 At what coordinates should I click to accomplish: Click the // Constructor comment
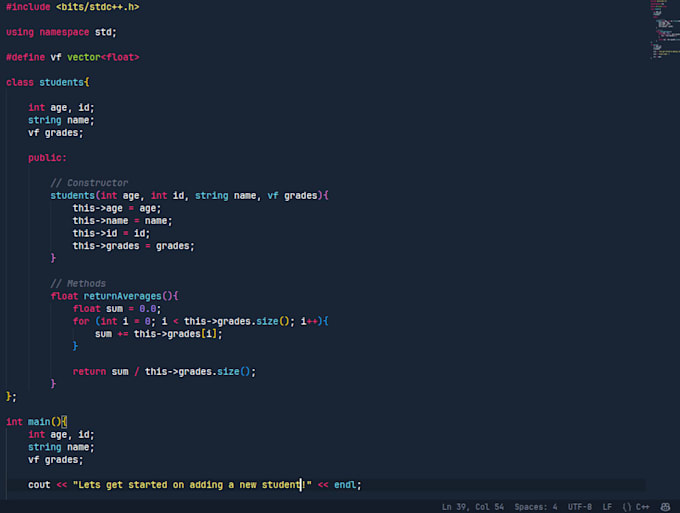point(89,183)
